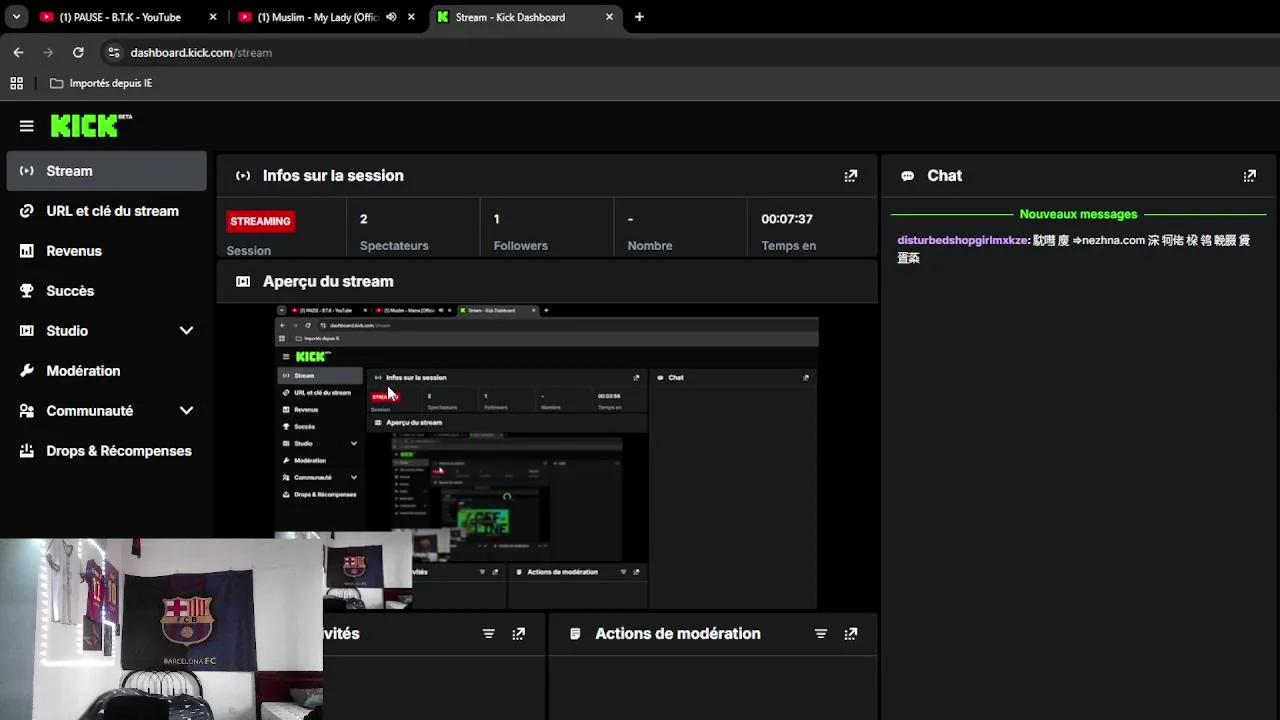Open a new browser tab
The height and width of the screenshot is (720, 1280).
pos(639,17)
